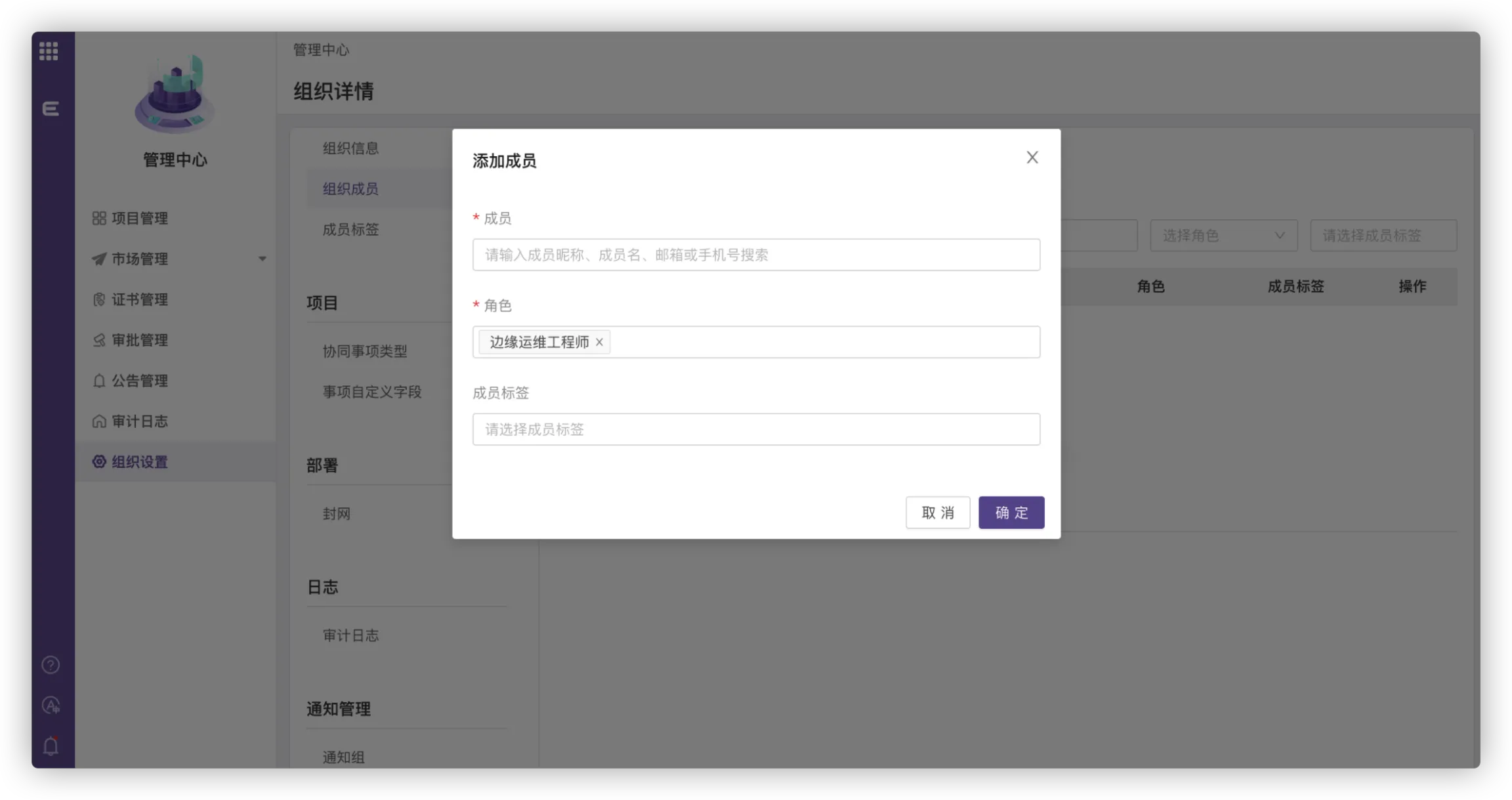Click the E logo sidebar icon
This screenshot has height=800, width=1512.
51,109
